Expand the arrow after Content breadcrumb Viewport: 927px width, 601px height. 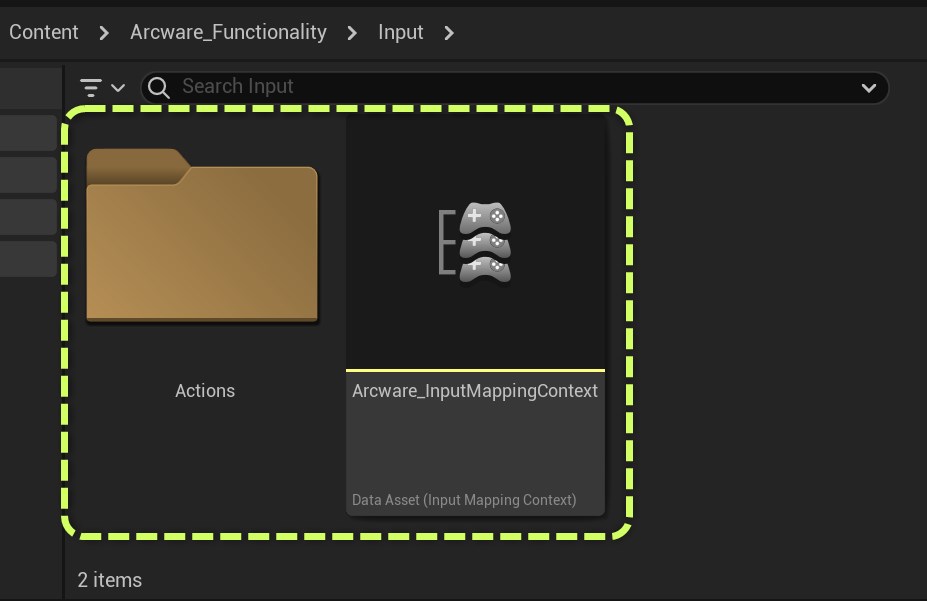[x=104, y=33]
